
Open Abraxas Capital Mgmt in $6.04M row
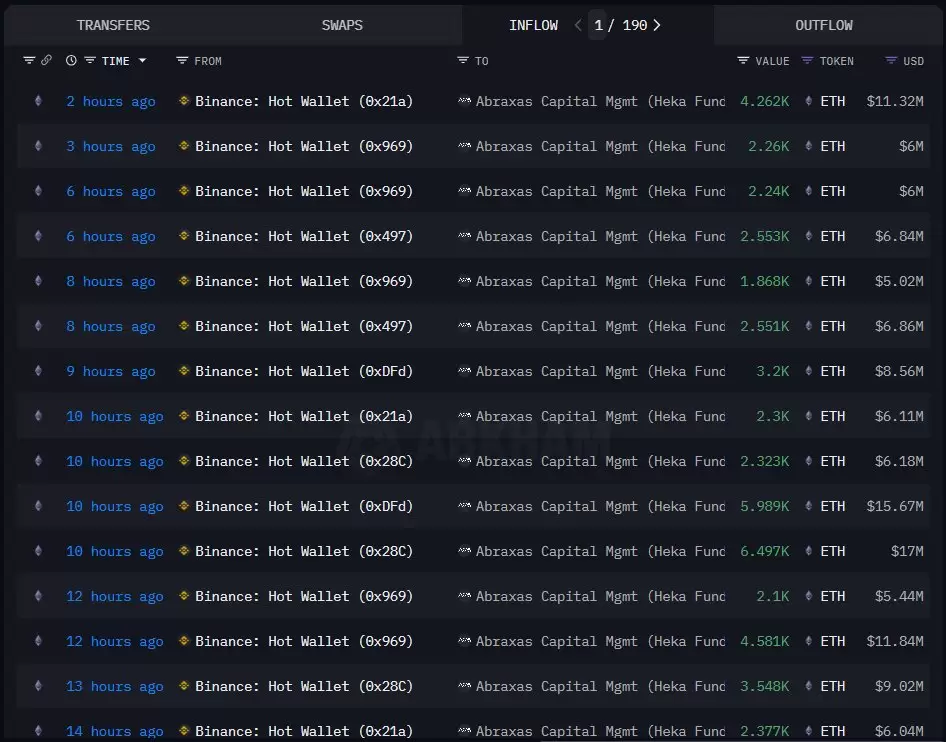[x=600, y=731]
